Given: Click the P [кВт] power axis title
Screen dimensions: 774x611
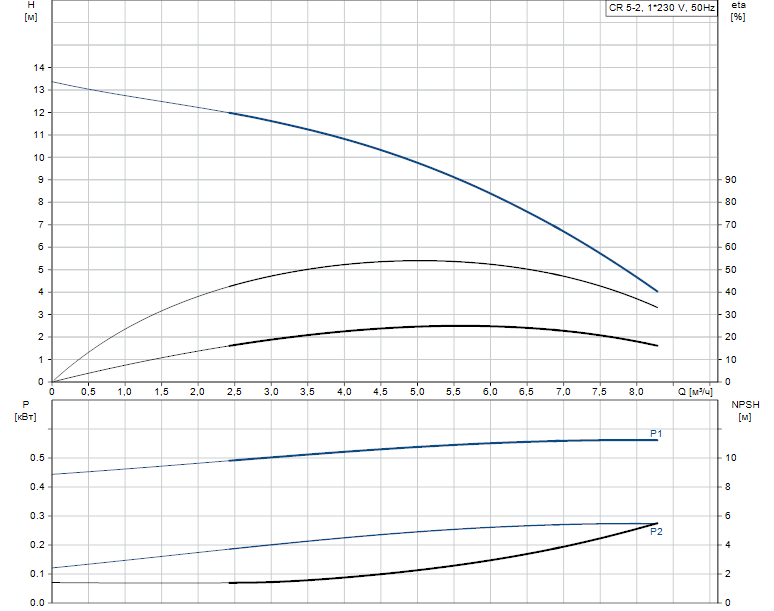Looking at the screenshot, I should click(x=26, y=411).
